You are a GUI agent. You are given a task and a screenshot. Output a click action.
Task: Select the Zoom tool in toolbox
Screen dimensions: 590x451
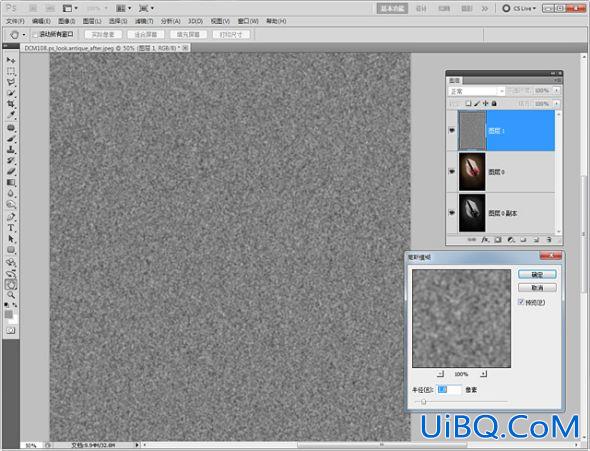click(x=11, y=295)
